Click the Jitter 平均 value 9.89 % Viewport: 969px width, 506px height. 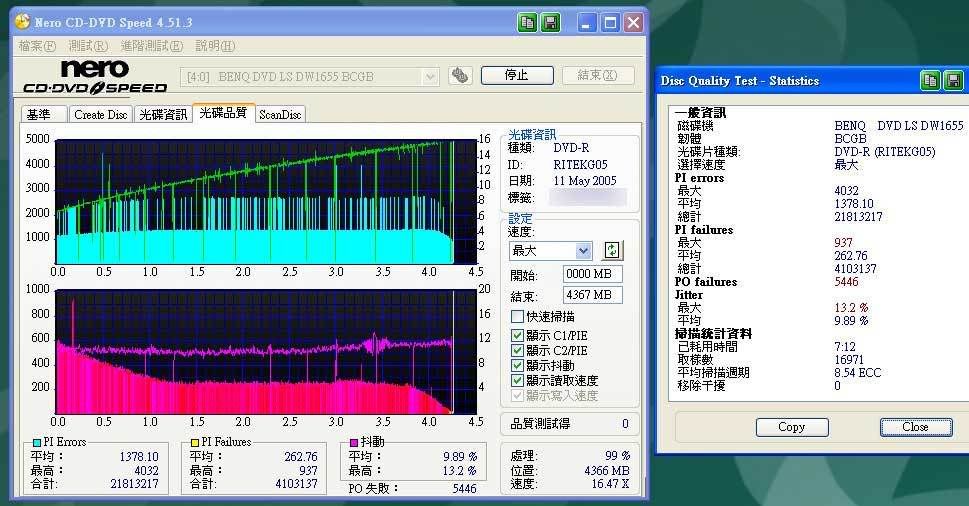[851, 321]
